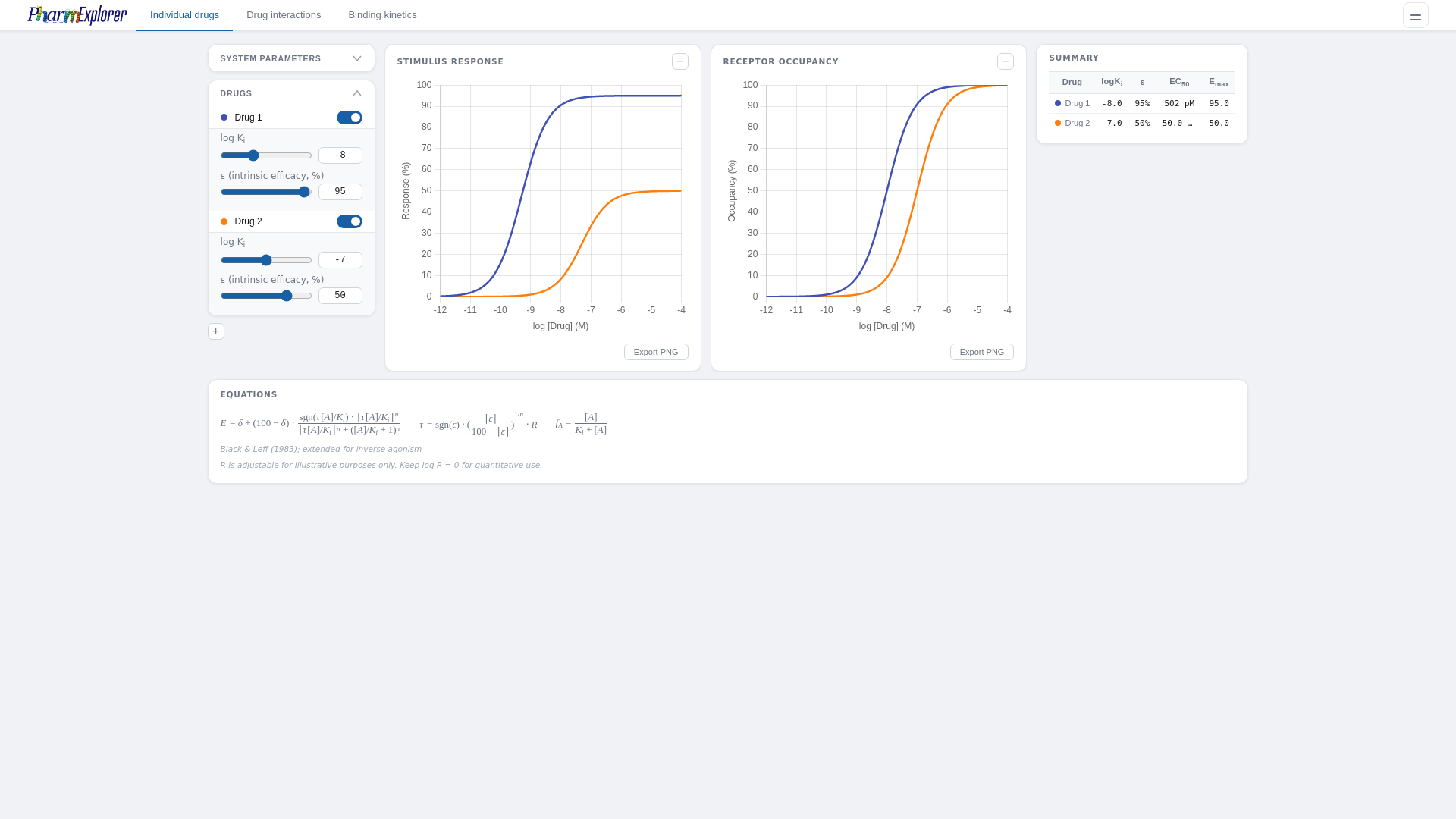This screenshot has height=819, width=1456.
Task: Click the EC50 column header
Action: pyautogui.click(x=1179, y=82)
